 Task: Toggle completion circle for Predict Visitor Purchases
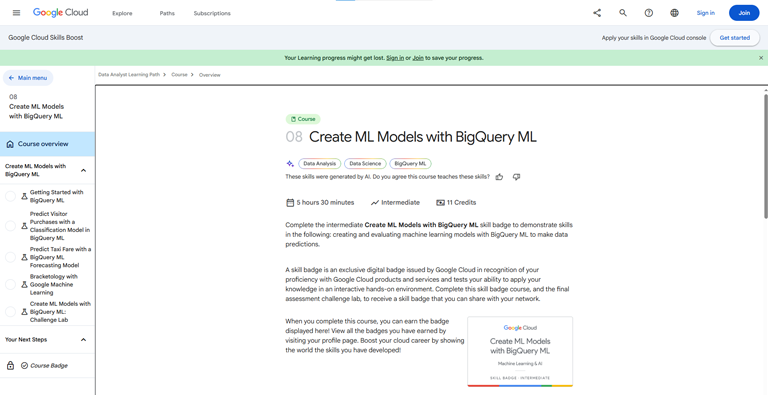[x=10, y=226]
